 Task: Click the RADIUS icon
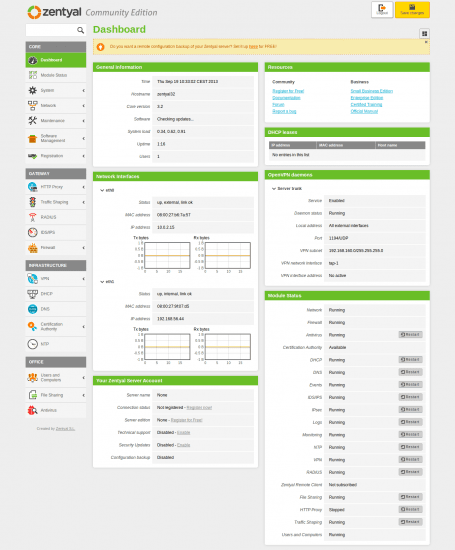pos(33,217)
